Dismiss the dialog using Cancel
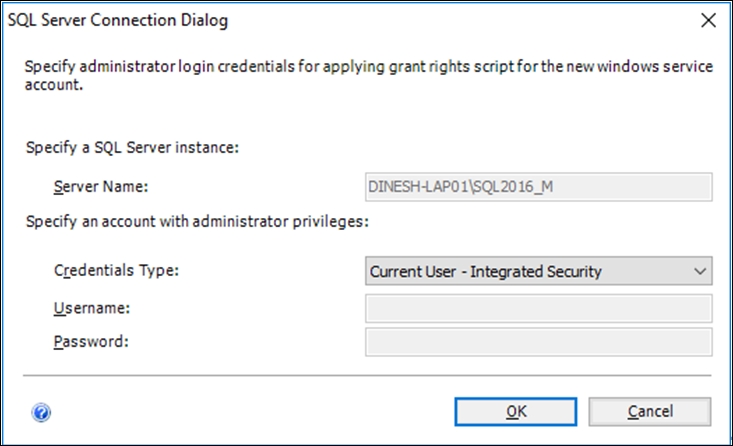 (650, 411)
